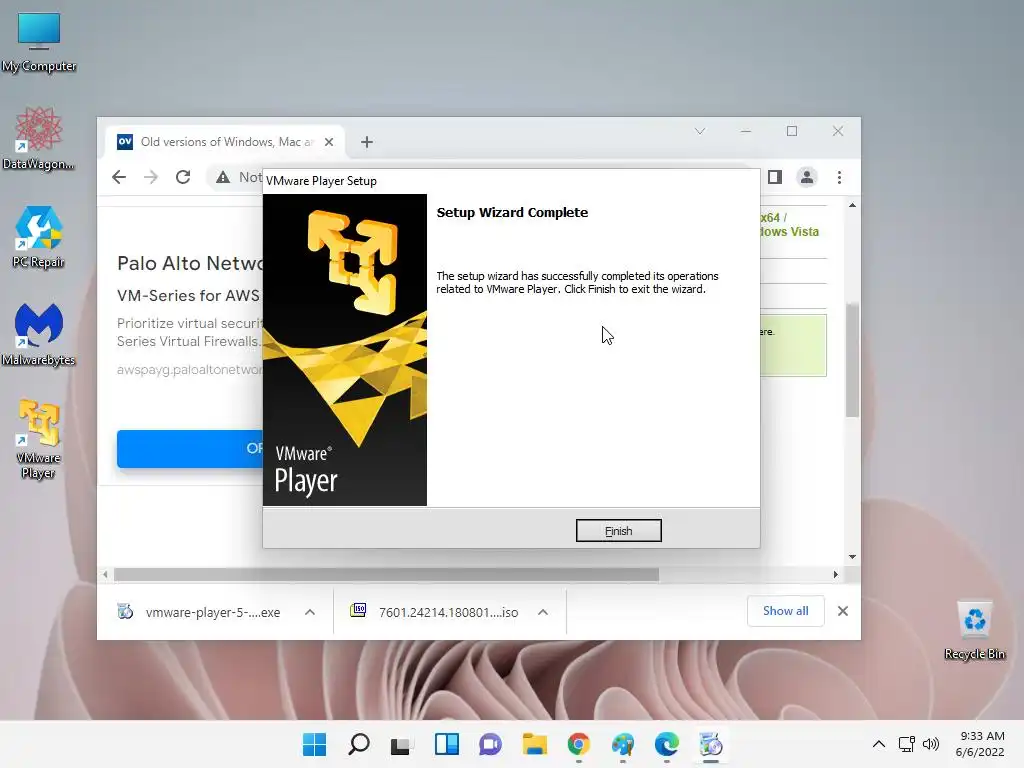Switch to Old versions of Windows tab
Image resolution: width=1024 pixels, height=768 pixels.
pos(224,142)
